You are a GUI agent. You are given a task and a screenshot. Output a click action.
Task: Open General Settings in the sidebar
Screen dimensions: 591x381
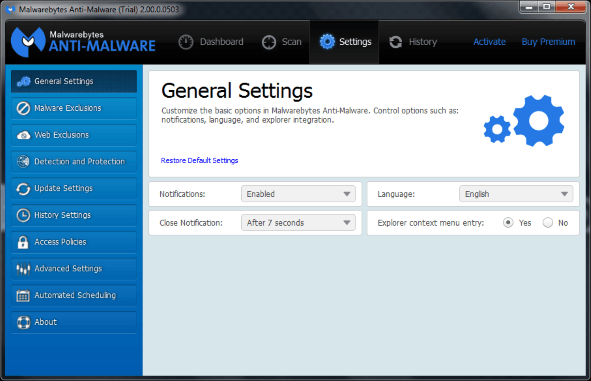click(x=74, y=81)
